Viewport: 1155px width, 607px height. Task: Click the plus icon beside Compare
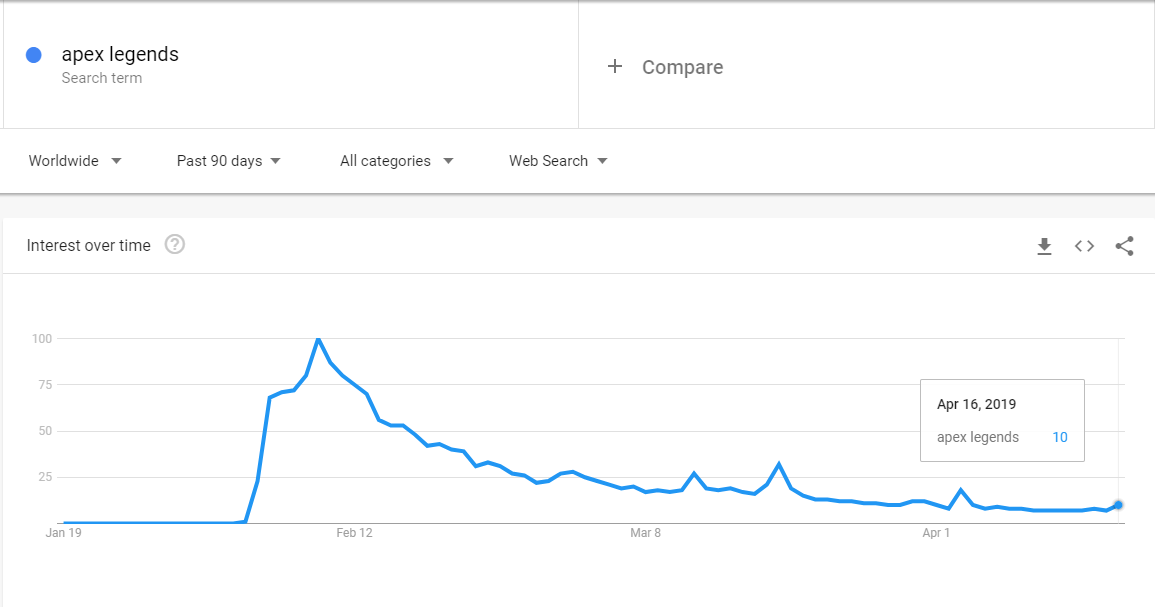coord(615,67)
